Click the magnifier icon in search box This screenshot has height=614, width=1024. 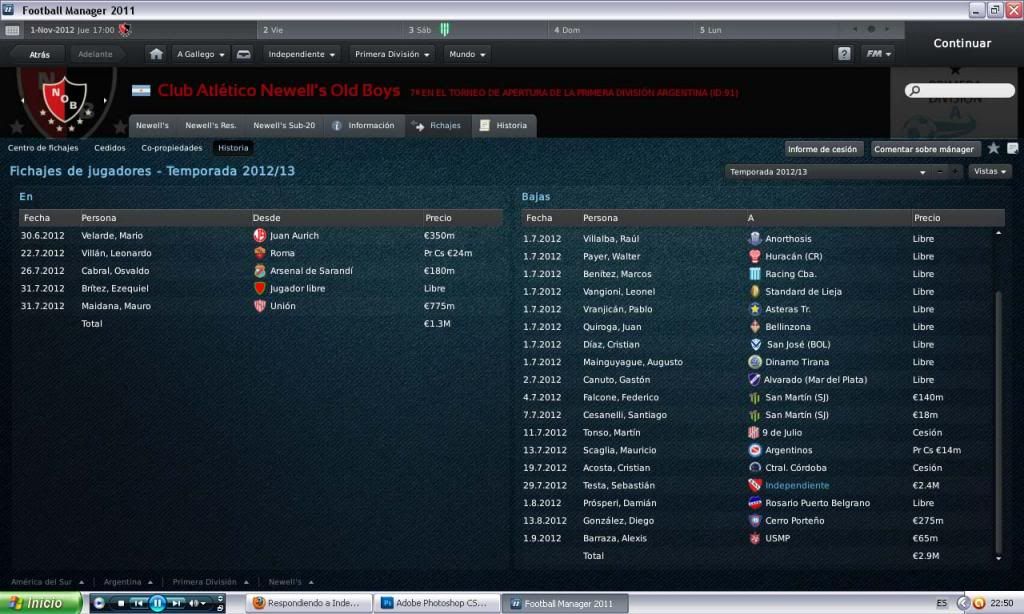(915, 90)
